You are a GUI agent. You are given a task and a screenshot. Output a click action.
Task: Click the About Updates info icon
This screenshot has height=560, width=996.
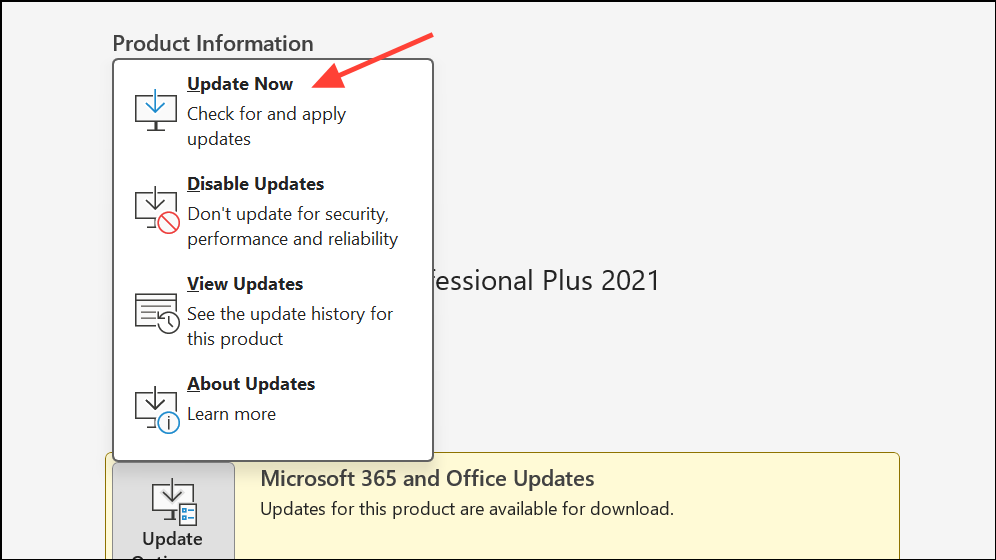tap(157, 410)
